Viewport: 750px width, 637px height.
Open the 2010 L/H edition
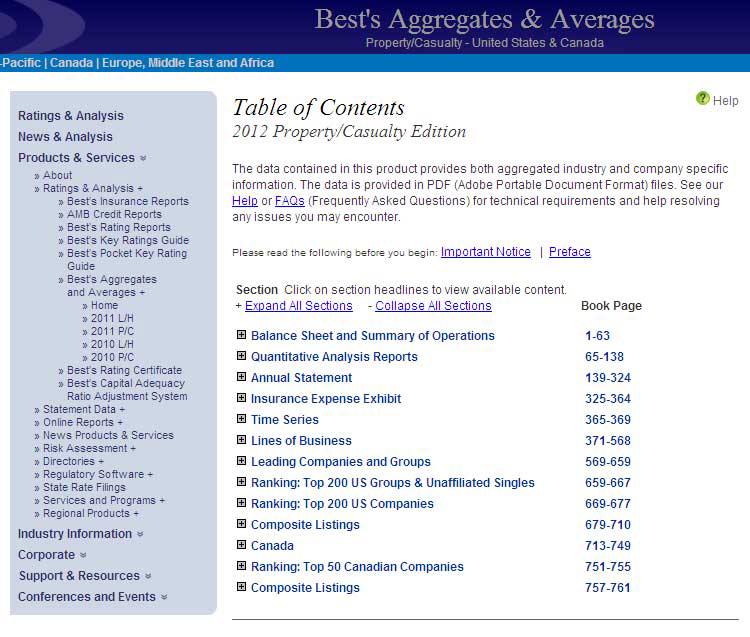pos(112,344)
